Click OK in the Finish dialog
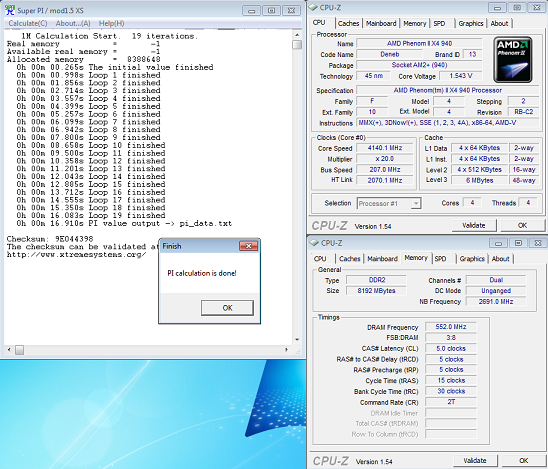Viewport: 548px width, 469px height. click(227, 308)
